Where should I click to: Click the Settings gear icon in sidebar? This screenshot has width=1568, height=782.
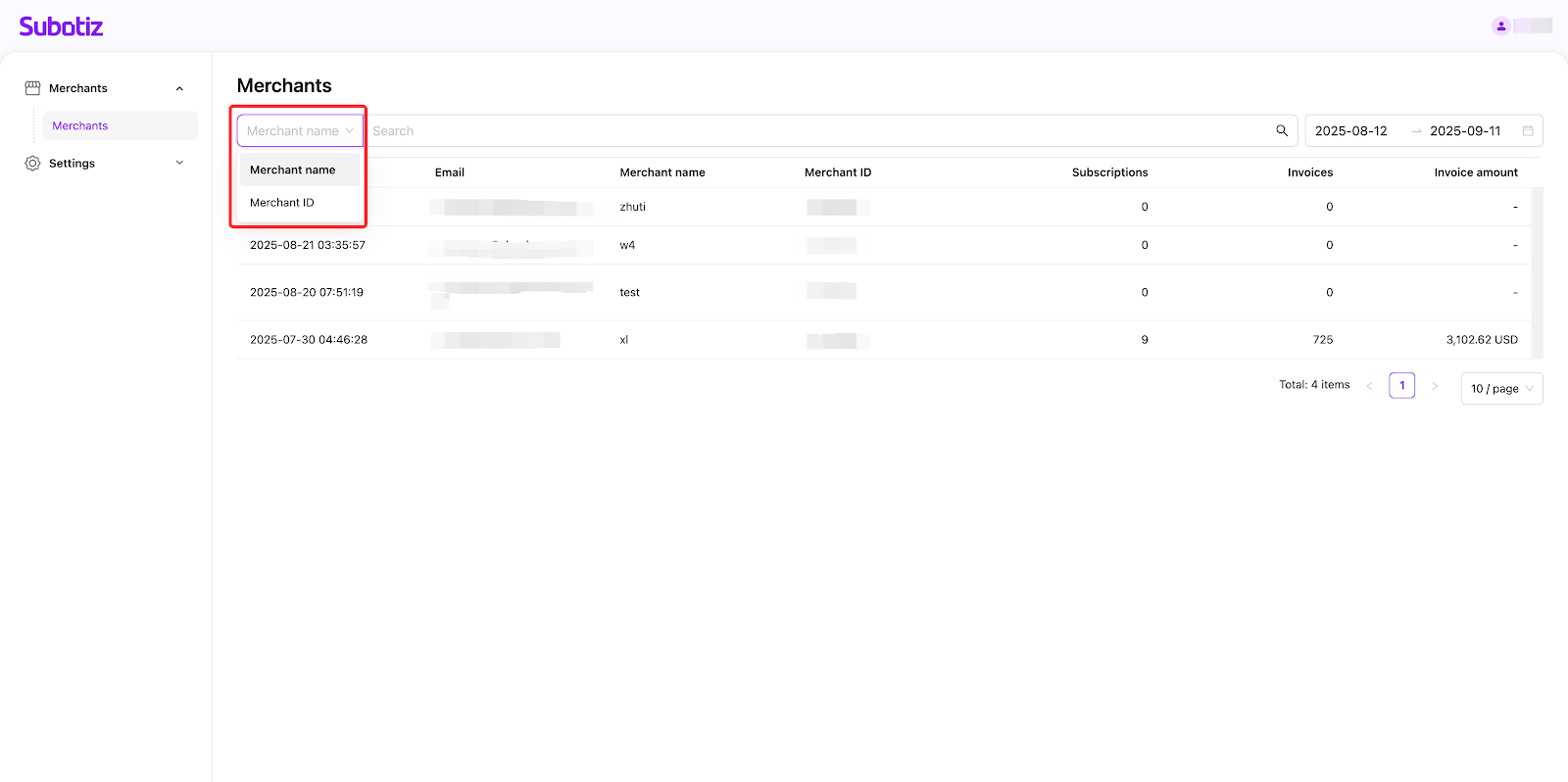point(32,164)
